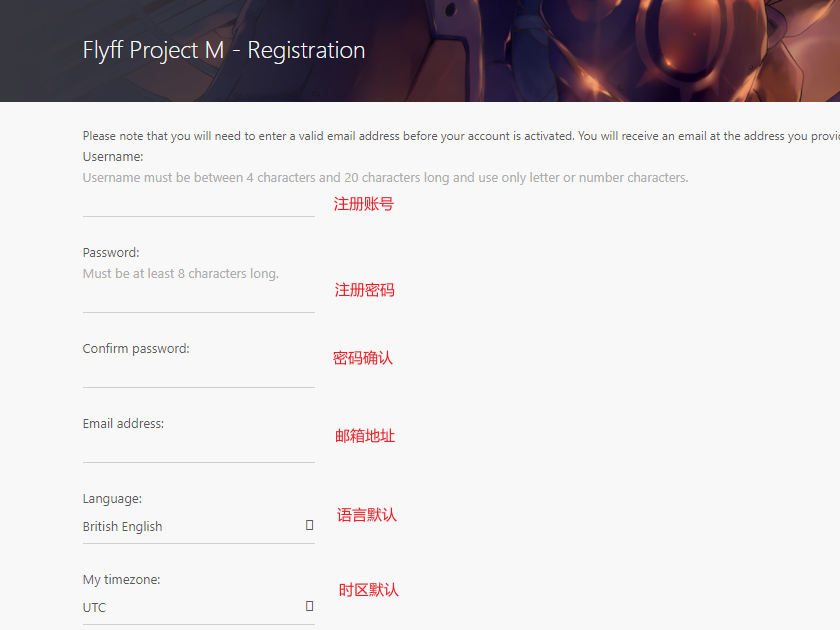Focus the Password input field
The height and width of the screenshot is (630, 840).
coord(198,299)
